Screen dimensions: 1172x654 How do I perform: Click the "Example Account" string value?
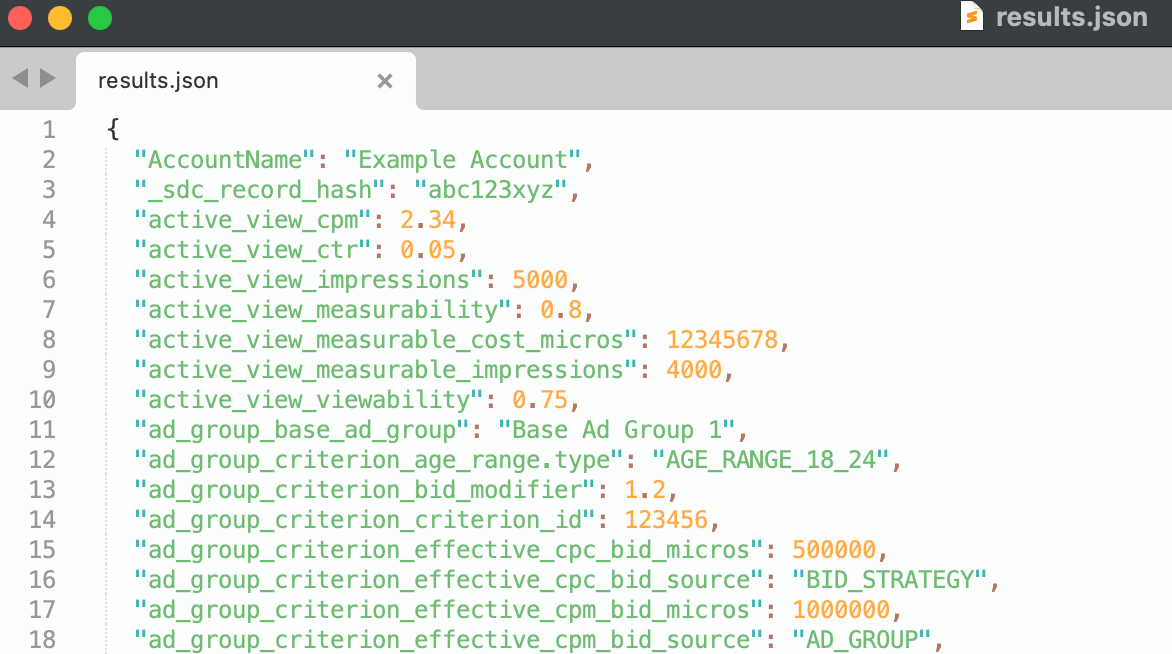[x=462, y=160]
